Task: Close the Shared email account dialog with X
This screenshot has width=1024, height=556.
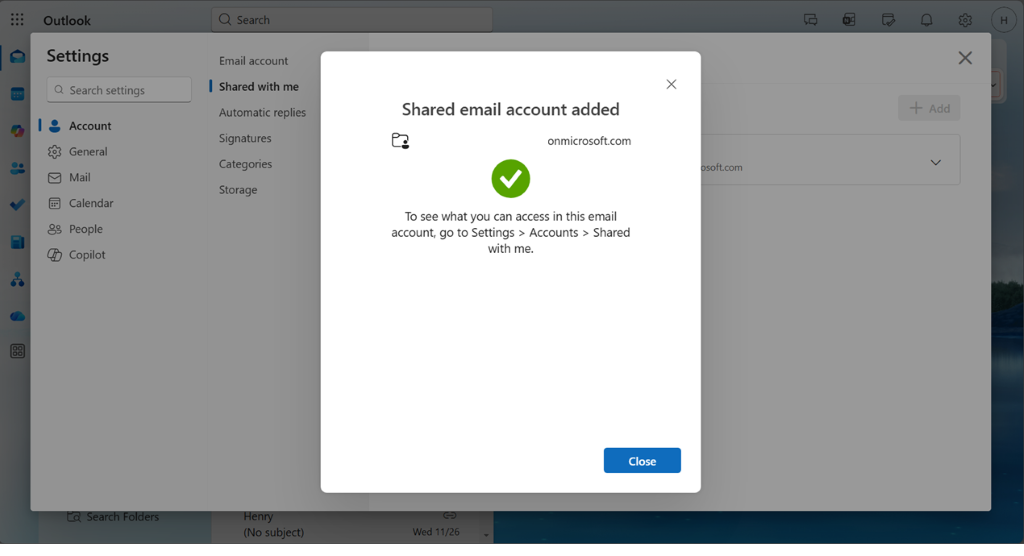Action: click(671, 84)
